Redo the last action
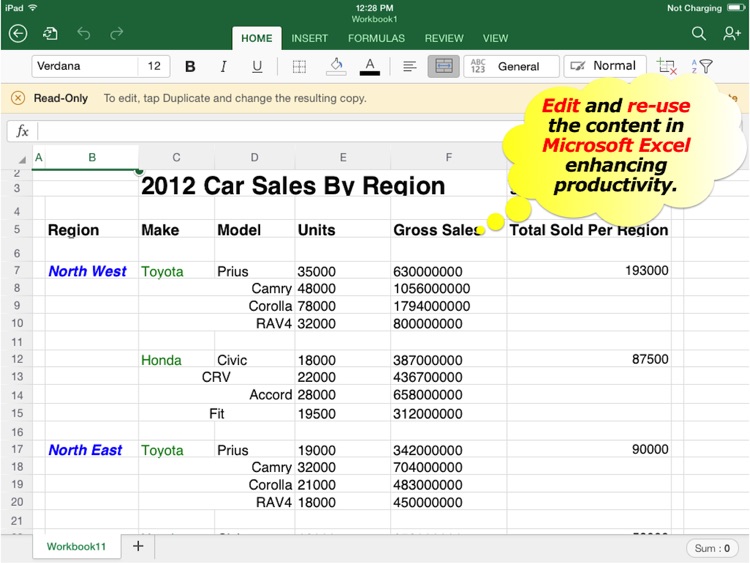The image size is (750, 563). 116,33
